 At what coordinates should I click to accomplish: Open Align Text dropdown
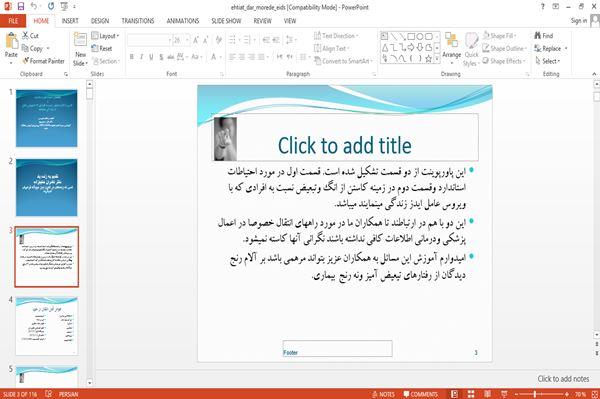point(331,48)
